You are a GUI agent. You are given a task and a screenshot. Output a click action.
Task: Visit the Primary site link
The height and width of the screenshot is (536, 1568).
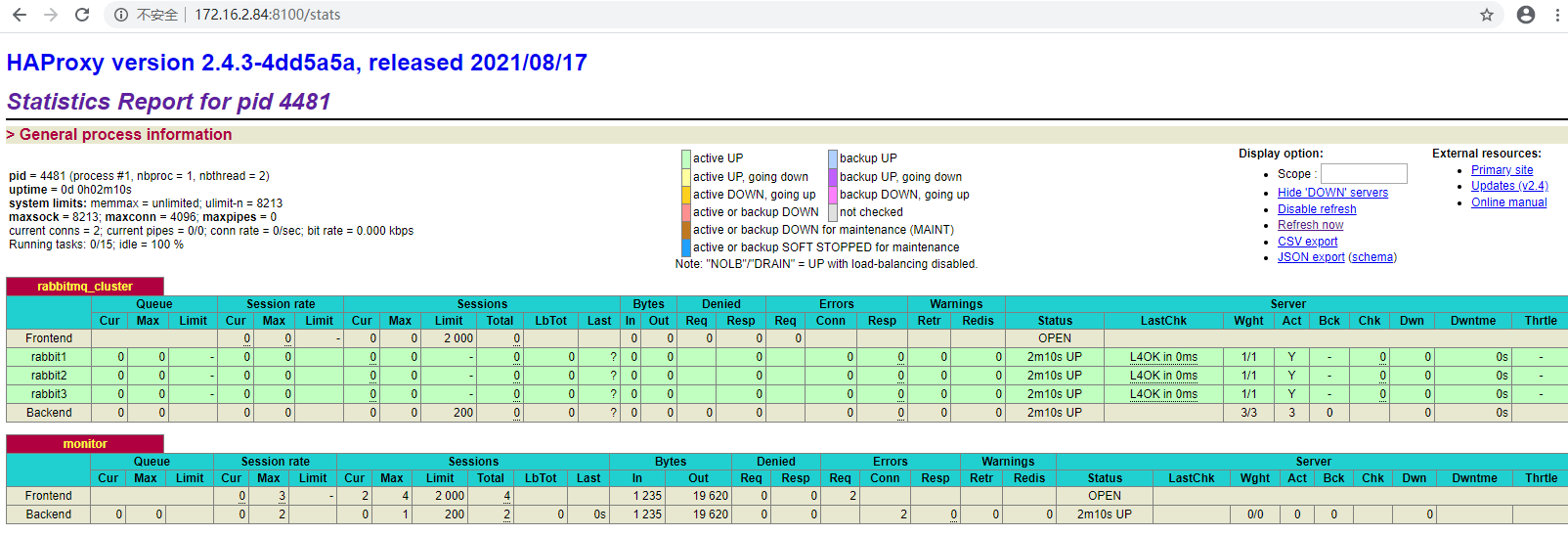click(1502, 170)
